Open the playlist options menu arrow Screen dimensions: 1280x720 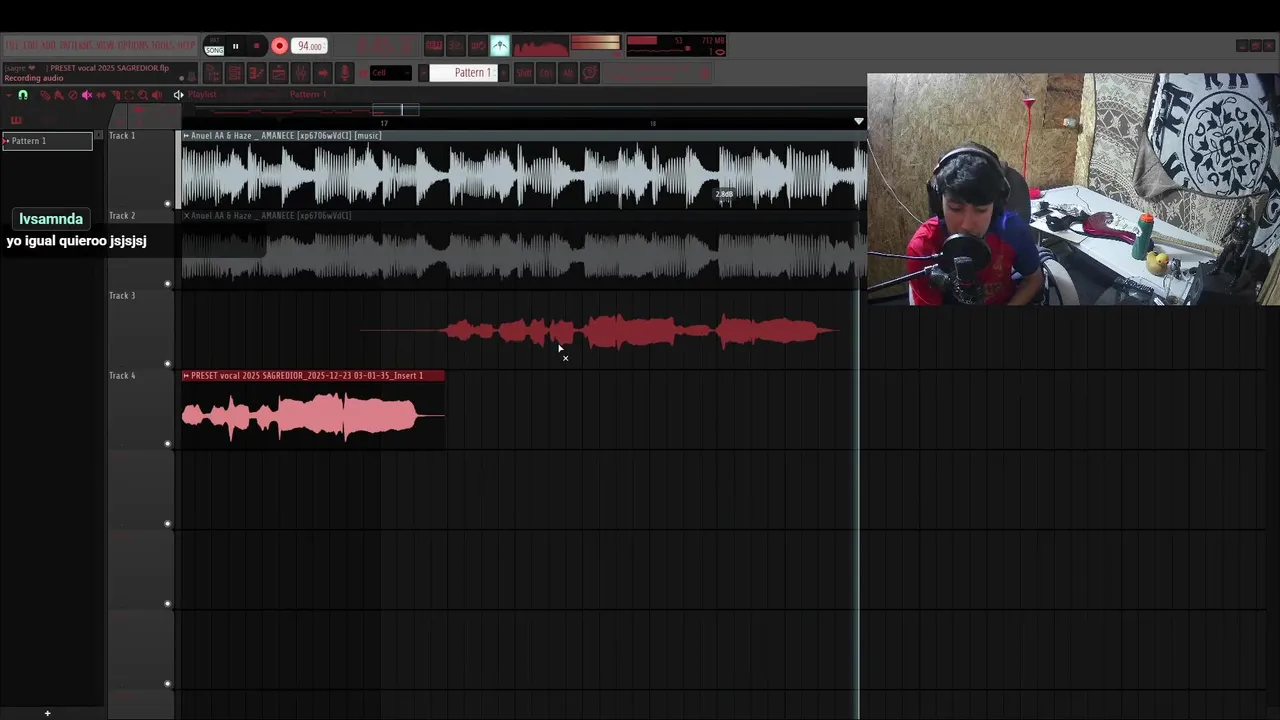[9, 95]
